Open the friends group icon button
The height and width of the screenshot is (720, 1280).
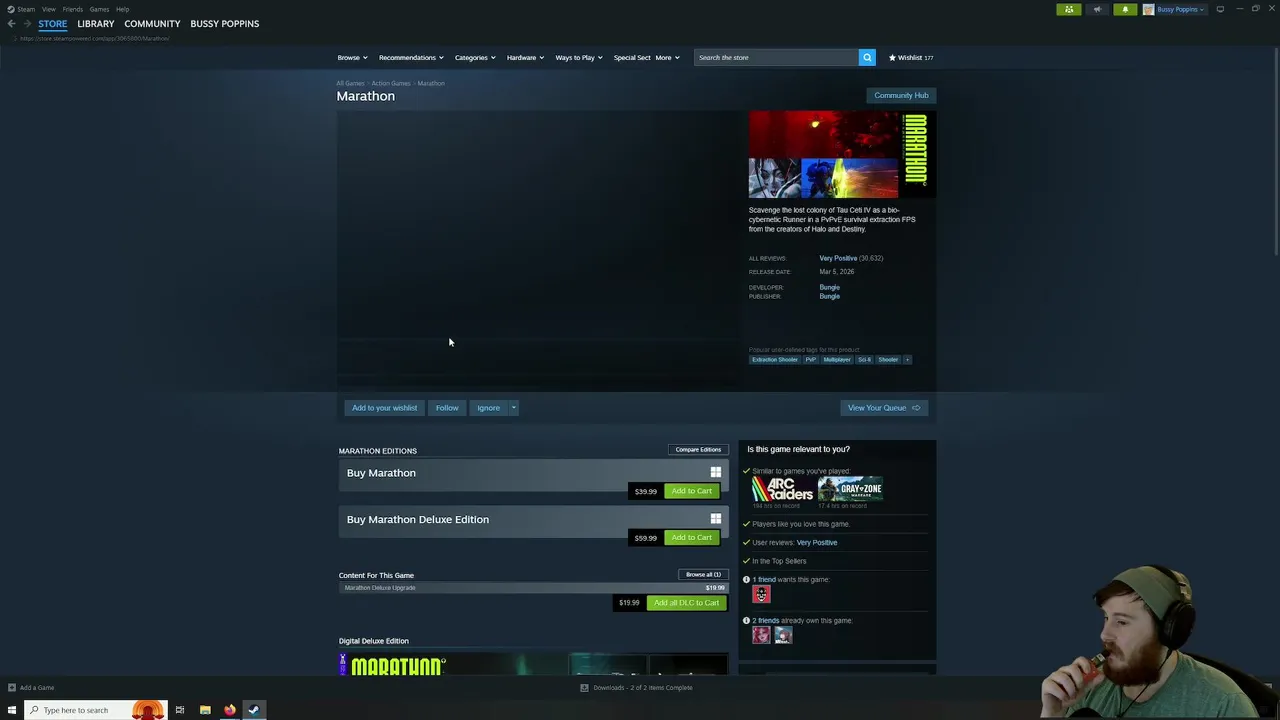coord(1069,9)
